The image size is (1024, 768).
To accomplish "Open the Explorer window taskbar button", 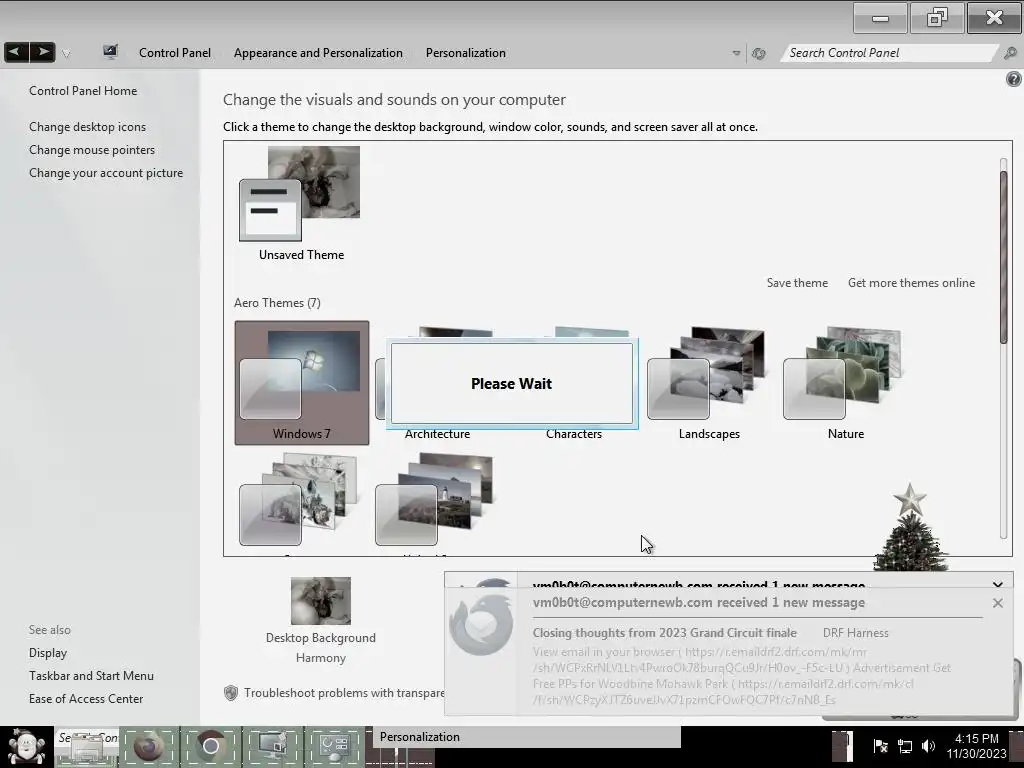I will click(88, 746).
